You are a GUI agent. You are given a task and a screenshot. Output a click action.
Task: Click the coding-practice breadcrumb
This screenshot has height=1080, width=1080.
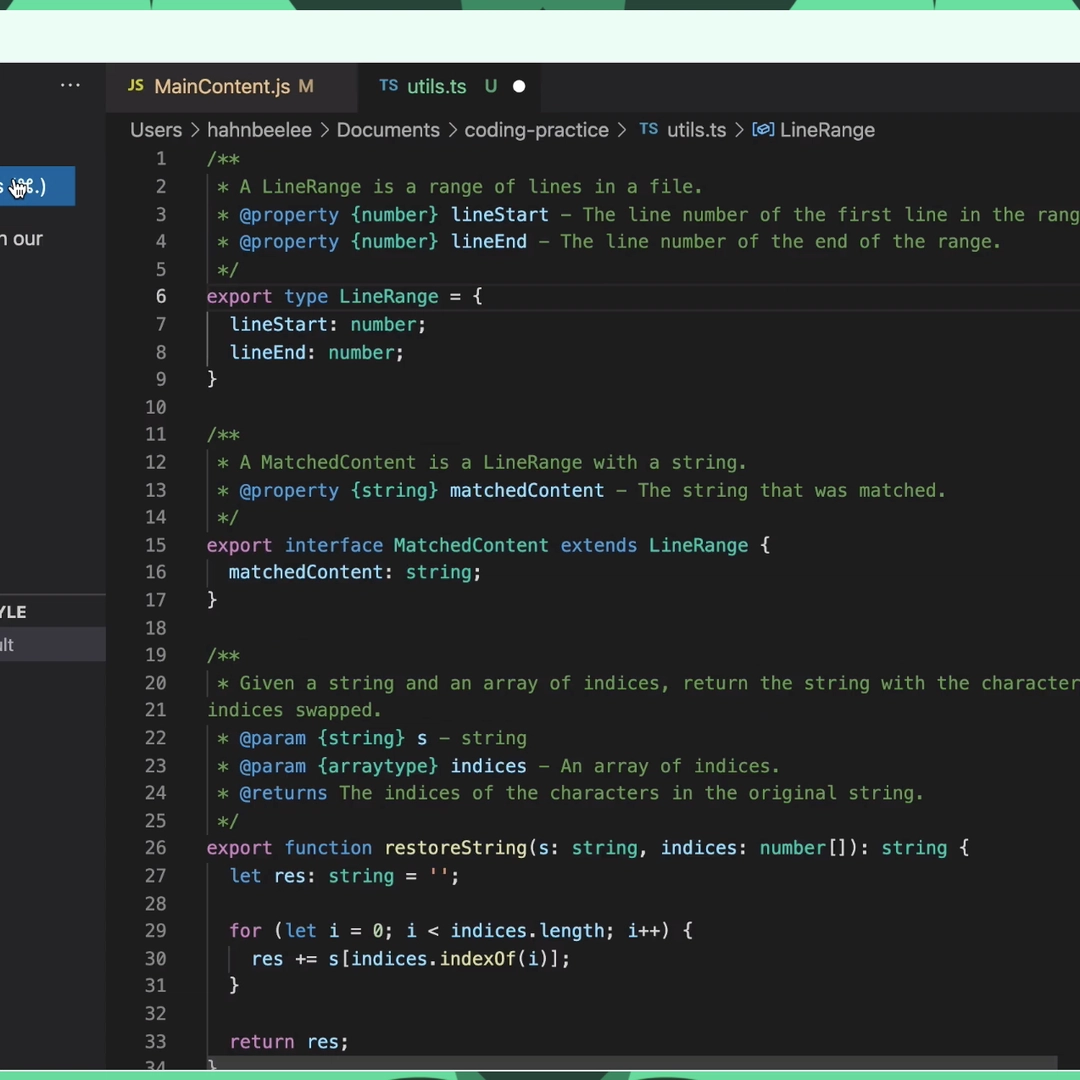click(537, 130)
